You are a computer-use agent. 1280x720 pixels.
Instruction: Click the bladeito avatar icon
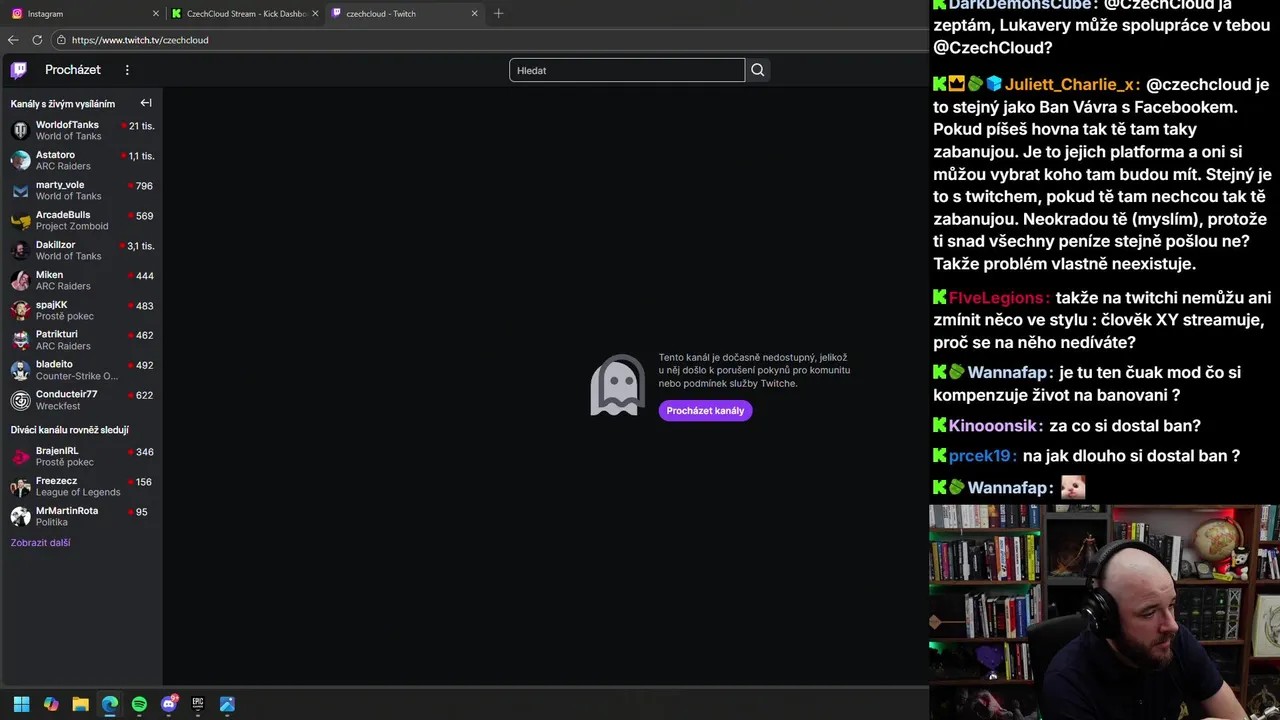[x=20, y=371]
